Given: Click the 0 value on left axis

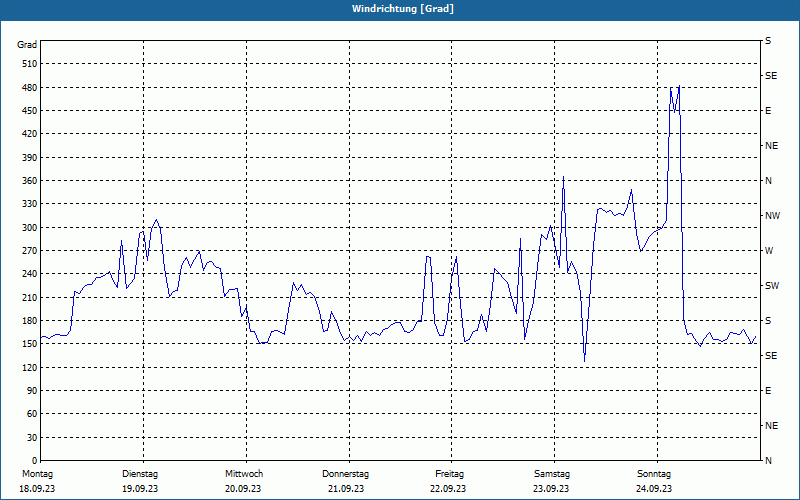Looking at the screenshot, I should 35,461.
